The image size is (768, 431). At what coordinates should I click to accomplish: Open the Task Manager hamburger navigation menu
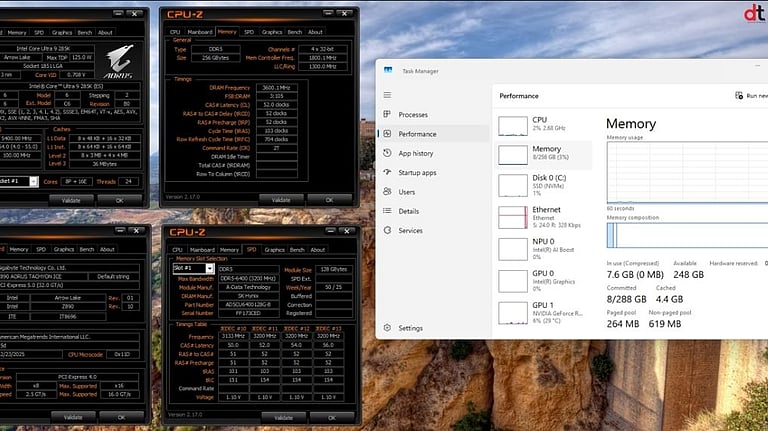pos(387,95)
